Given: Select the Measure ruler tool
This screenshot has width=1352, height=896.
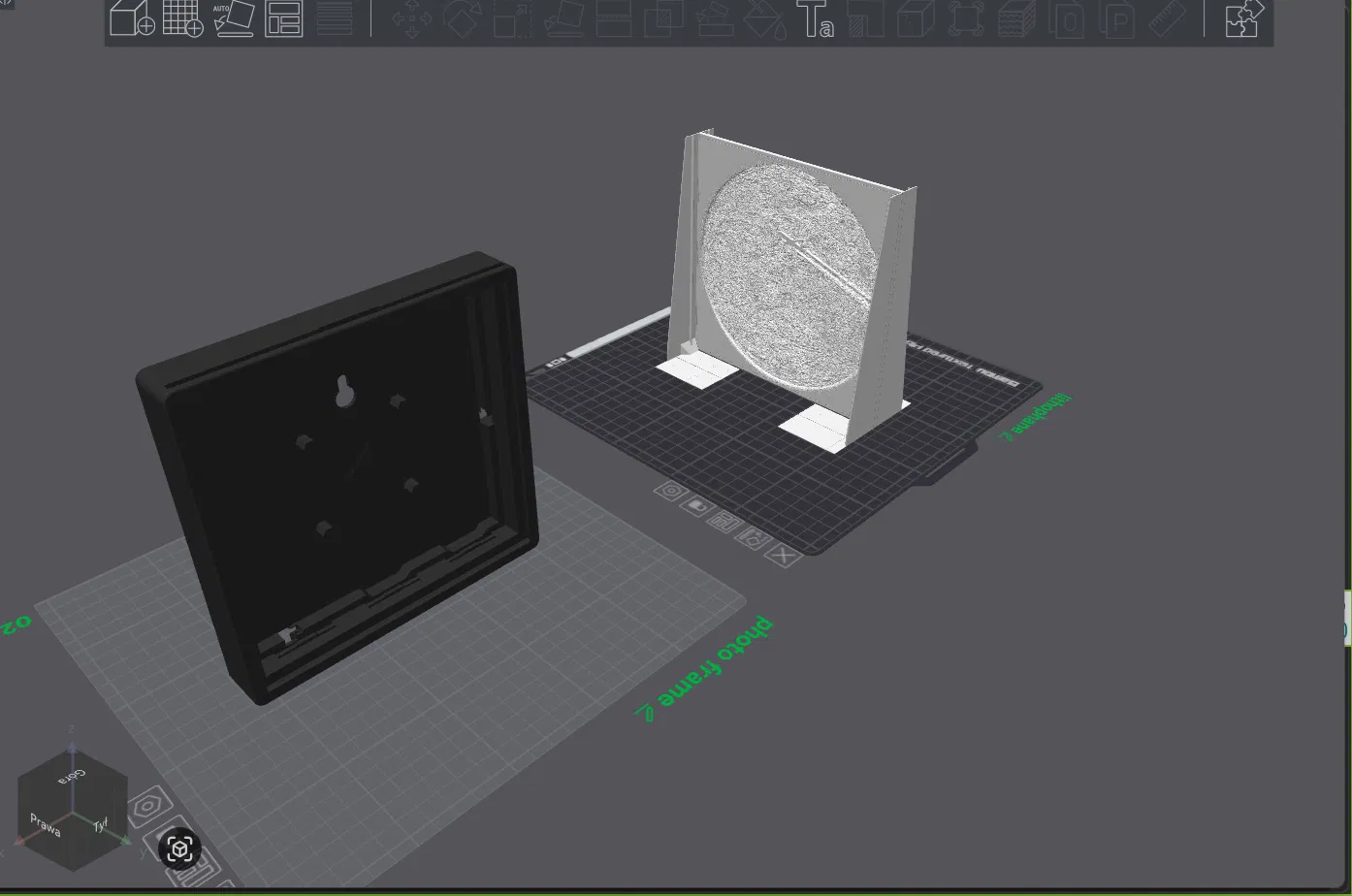Looking at the screenshot, I should [1169, 17].
